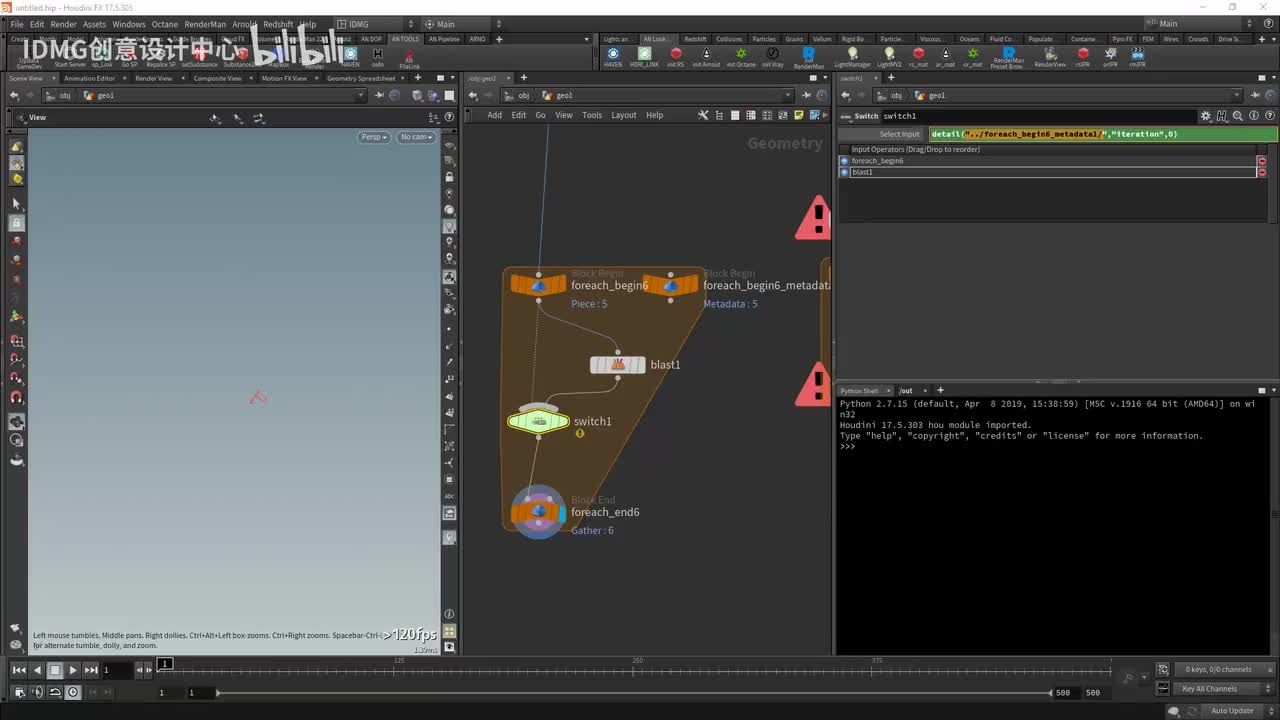Select the switch1 node in network
Viewport: 1280px width, 720px height.
[x=538, y=422]
